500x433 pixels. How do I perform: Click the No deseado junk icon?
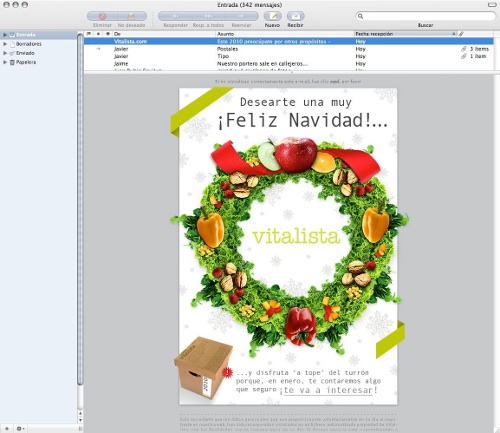pyautogui.click(x=131, y=16)
